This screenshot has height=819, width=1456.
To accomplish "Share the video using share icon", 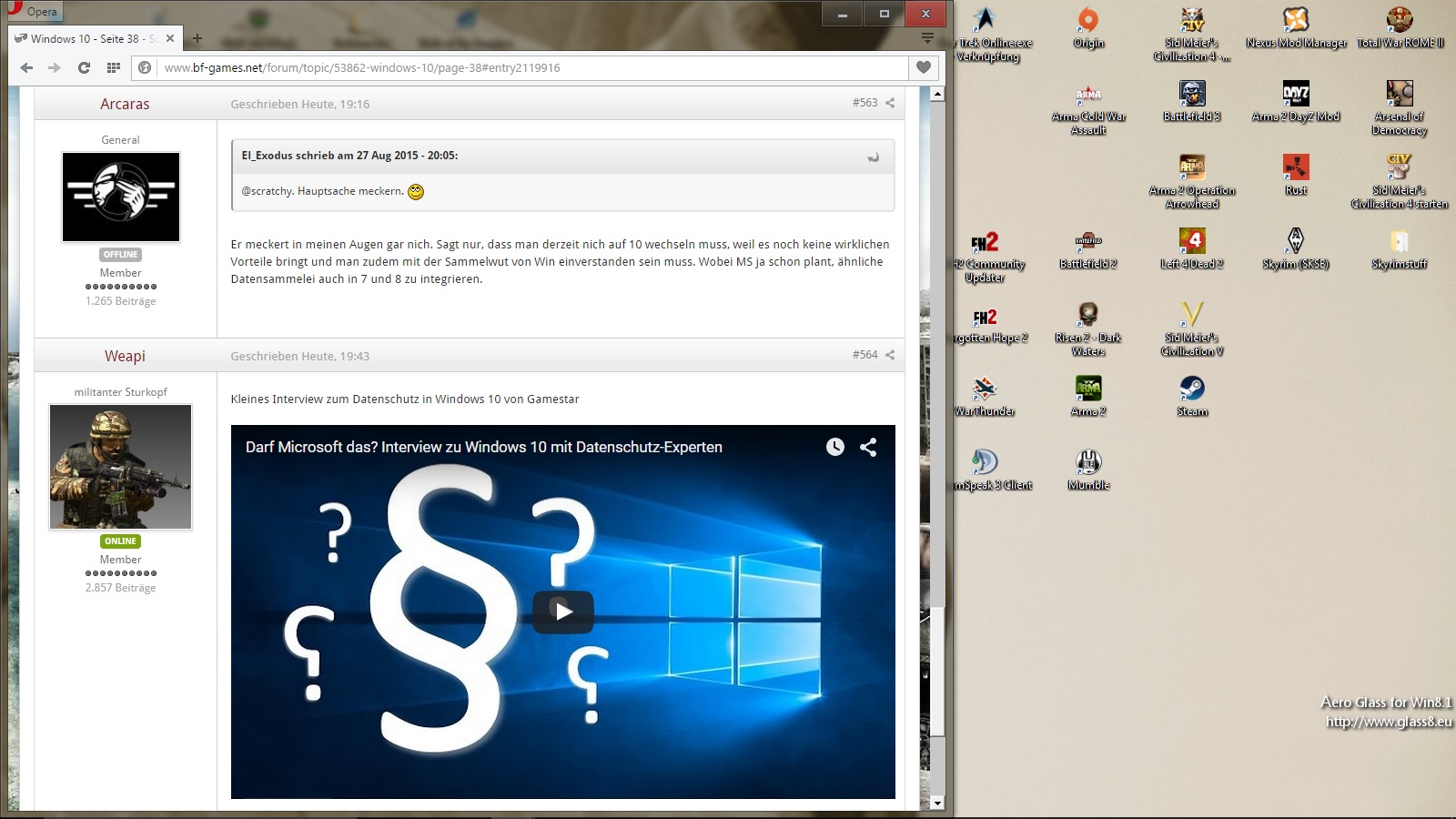I will [868, 447].
